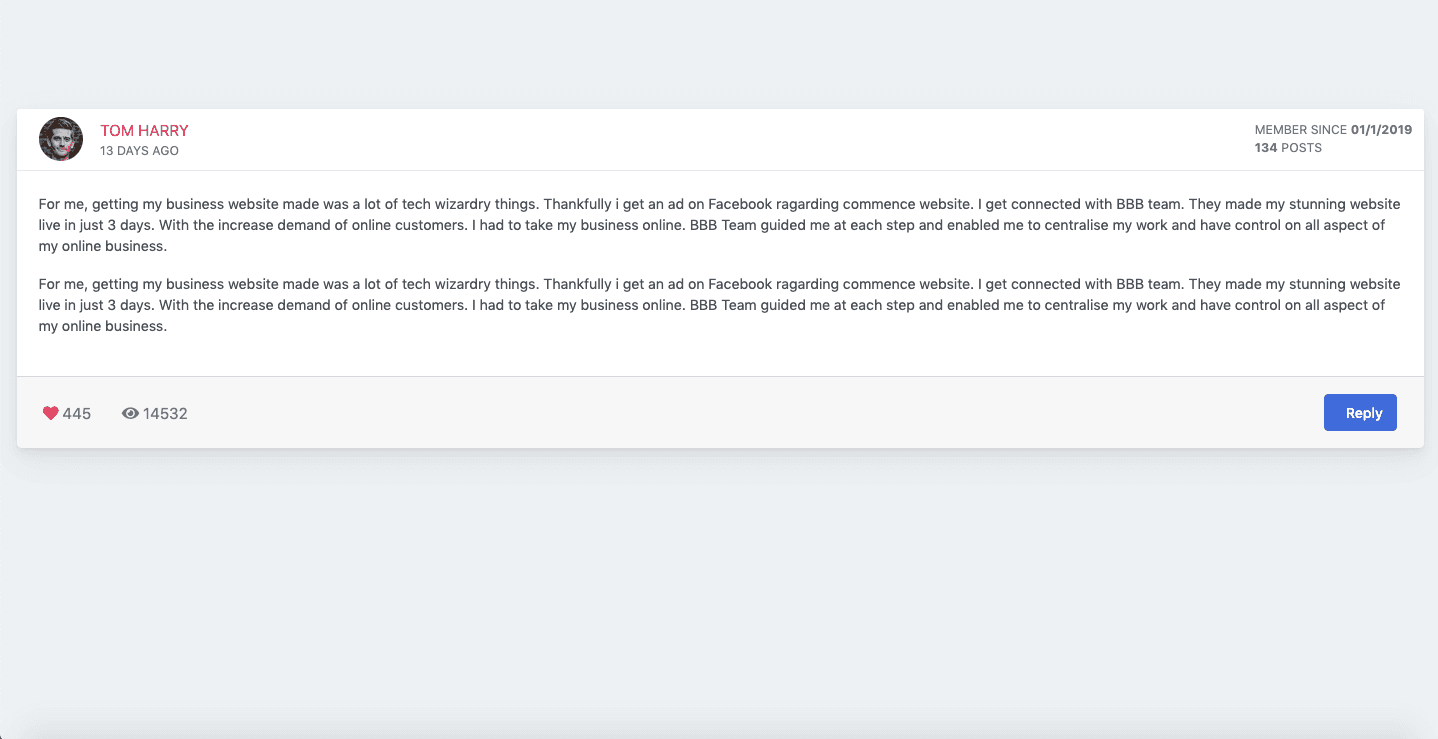
Task: Select the MEMBER SINCE 01/1/2019 text
Action: tap(1333, 129)
